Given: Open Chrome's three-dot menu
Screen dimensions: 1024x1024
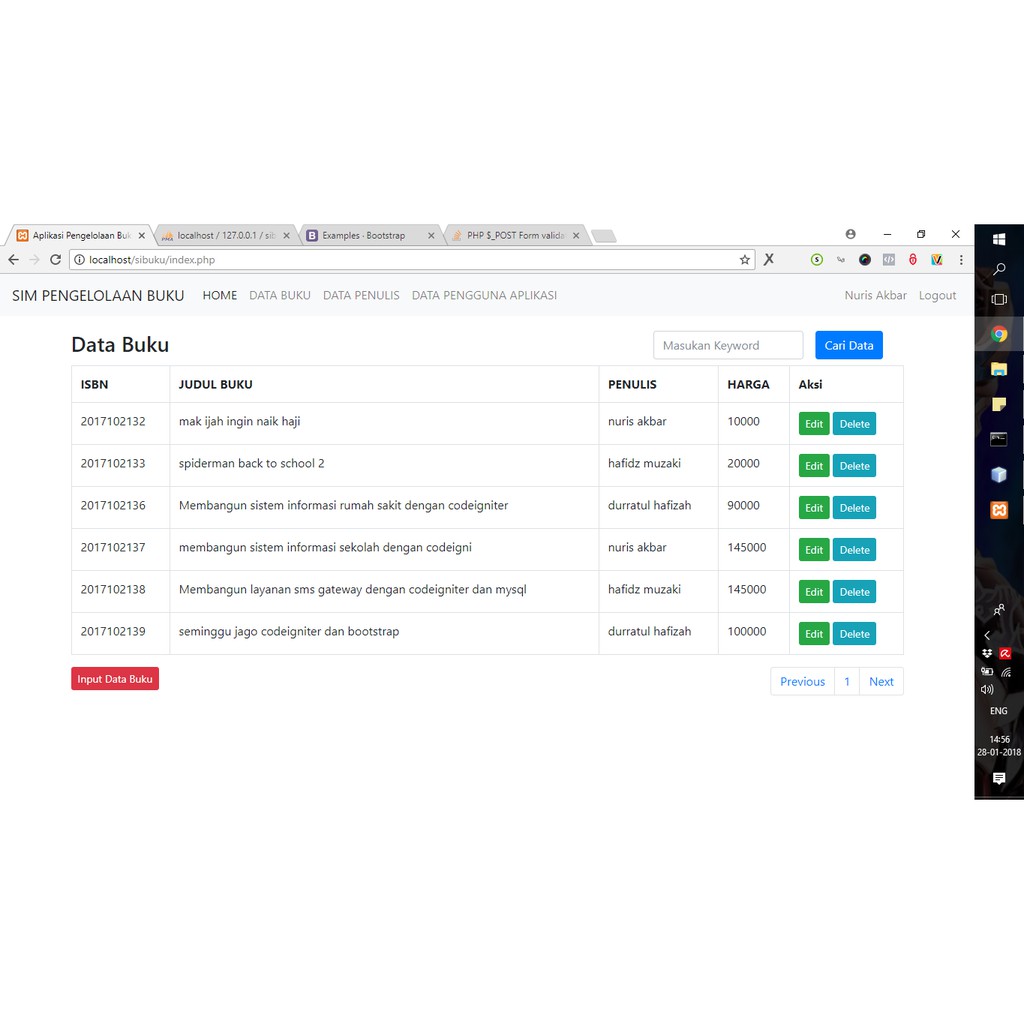Looking at the screenshot, I should 961,260.
